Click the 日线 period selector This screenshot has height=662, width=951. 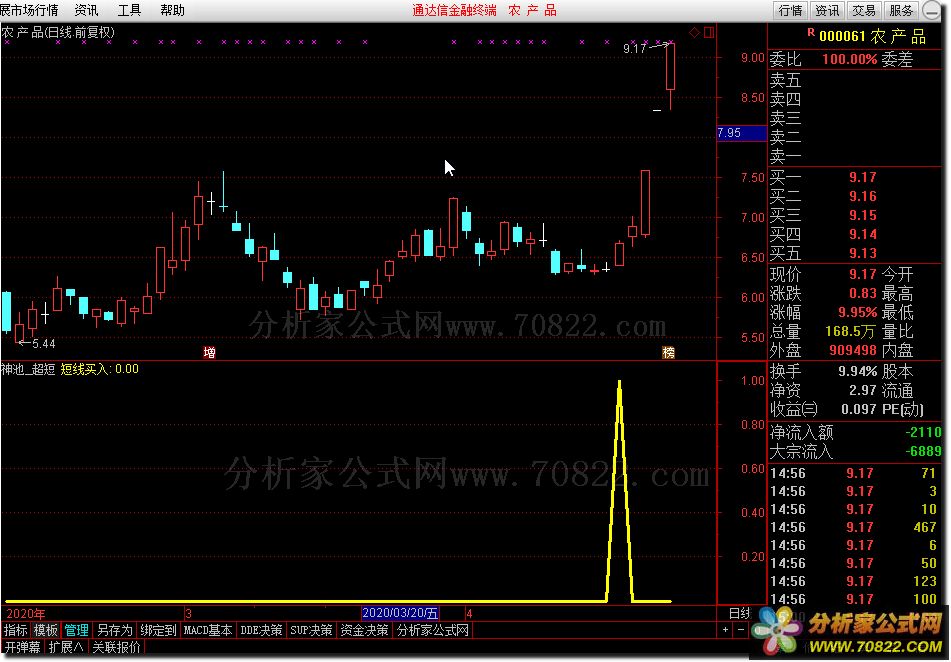point(739,613)
